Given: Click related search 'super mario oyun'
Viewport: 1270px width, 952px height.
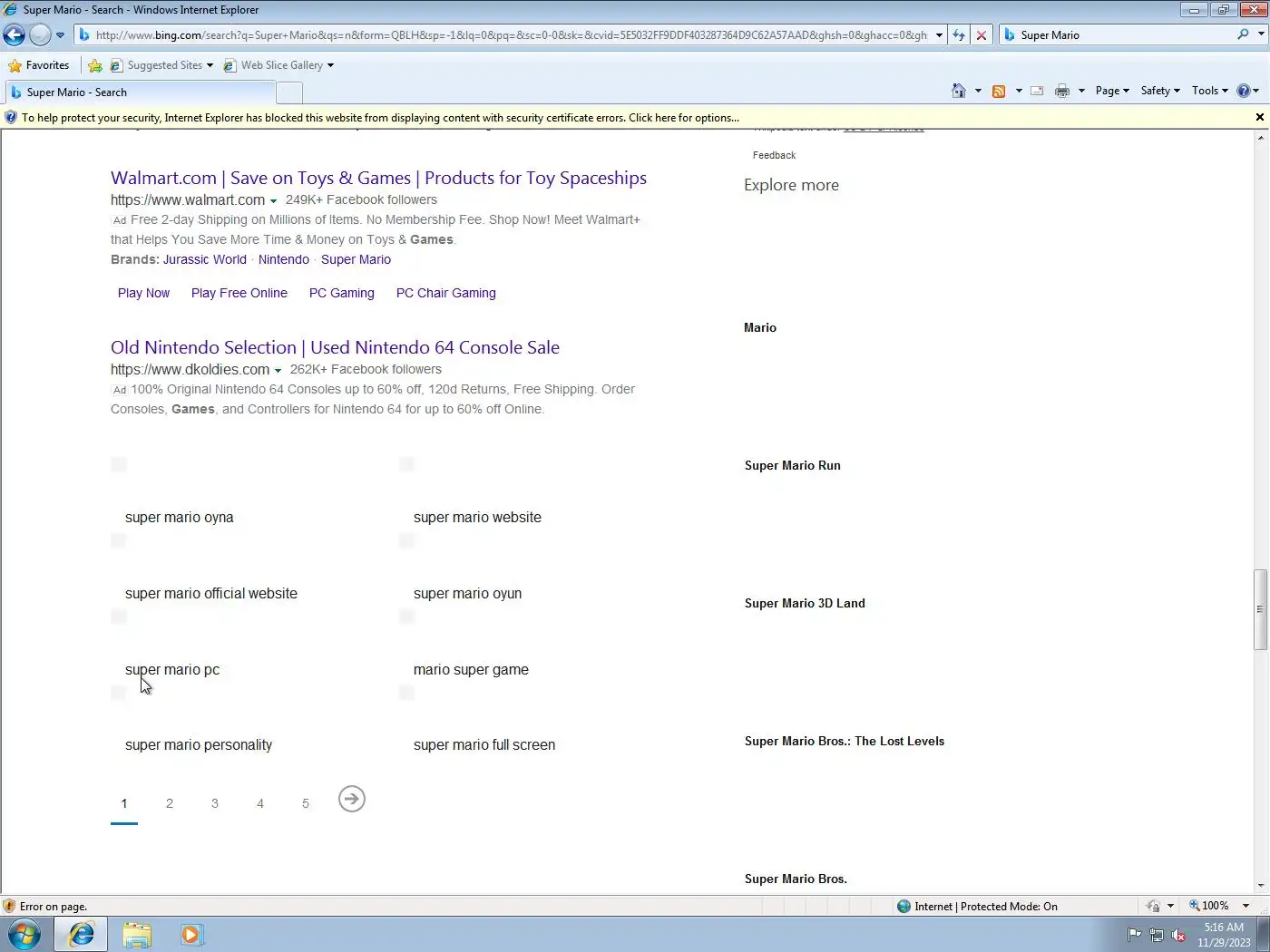Looking at the screenshot, I should pos(467,594).
